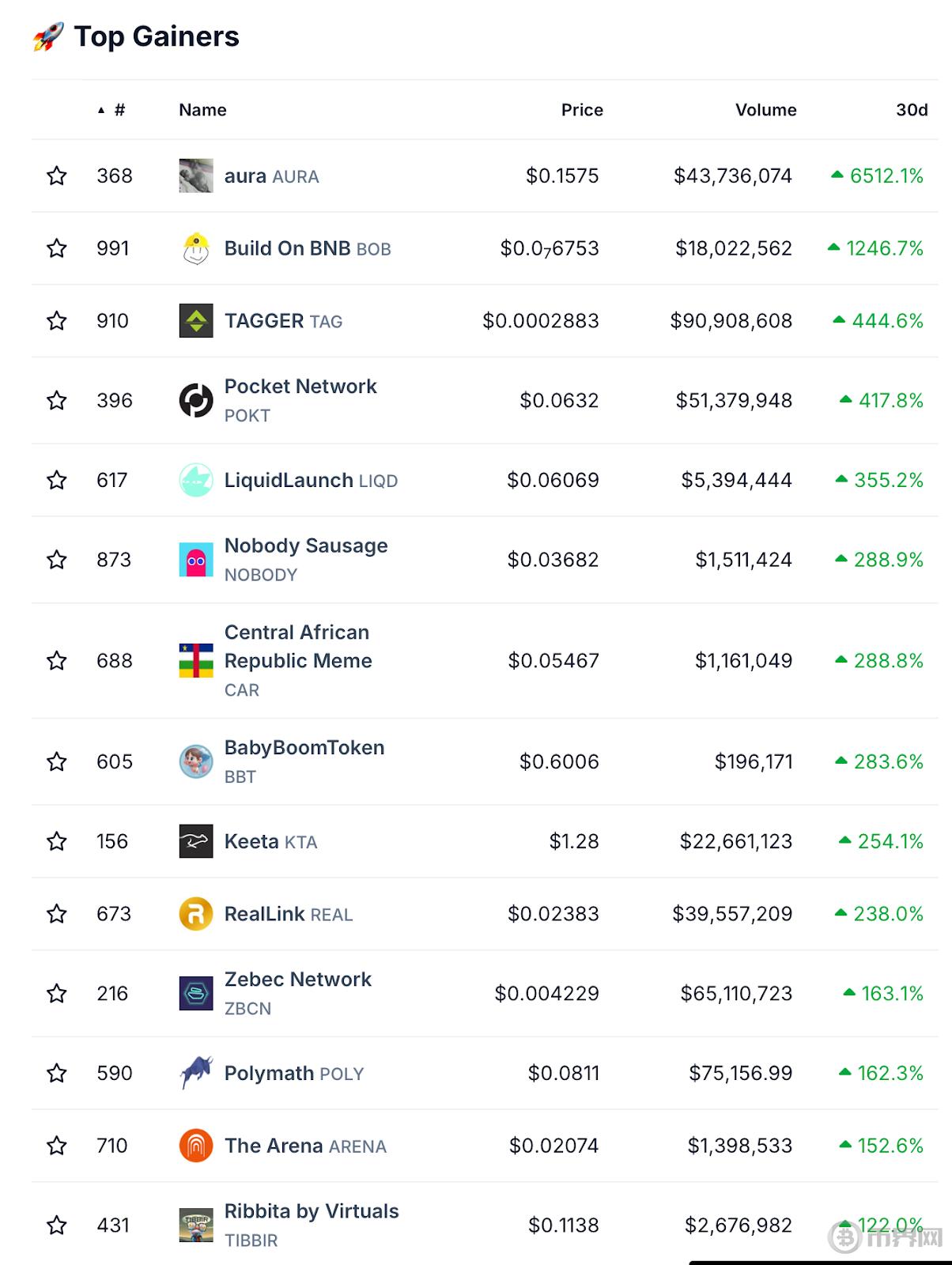Open the LiquidLaunch LIQD coin page
Image resolution: width=952 pixels, height=1265 pixels.
311,480
